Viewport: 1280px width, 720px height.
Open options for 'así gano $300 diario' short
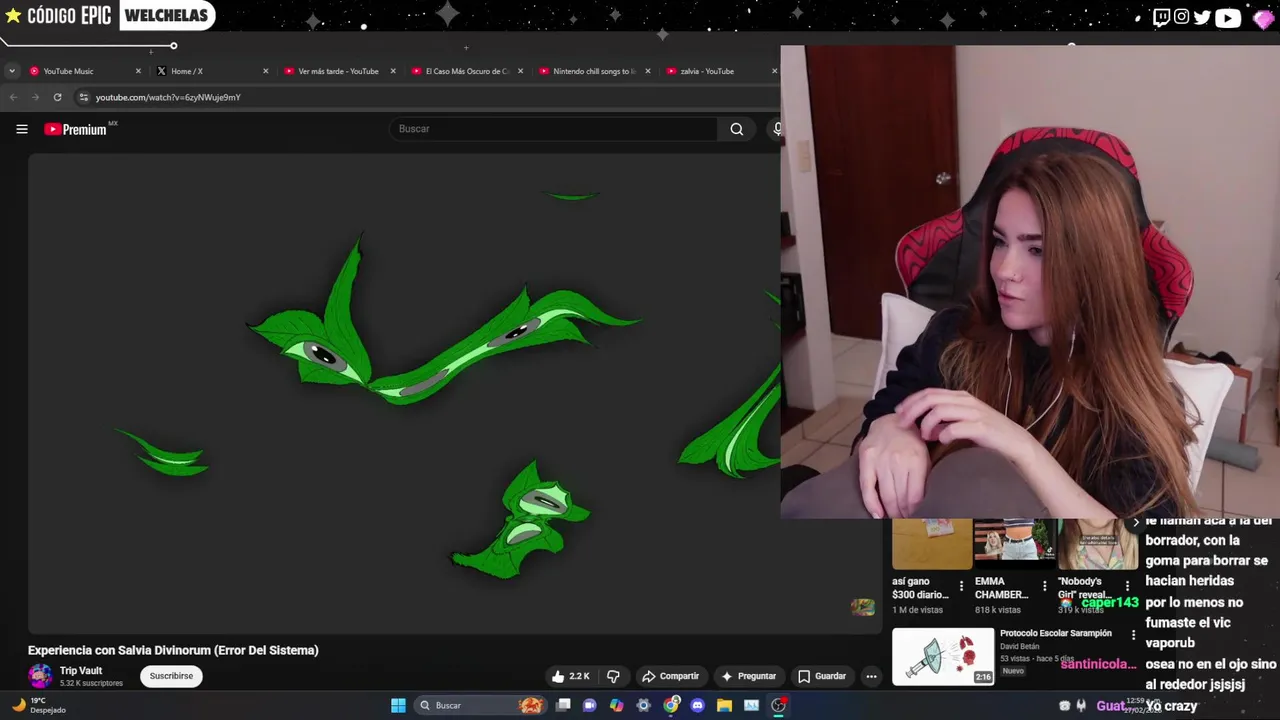961,586
